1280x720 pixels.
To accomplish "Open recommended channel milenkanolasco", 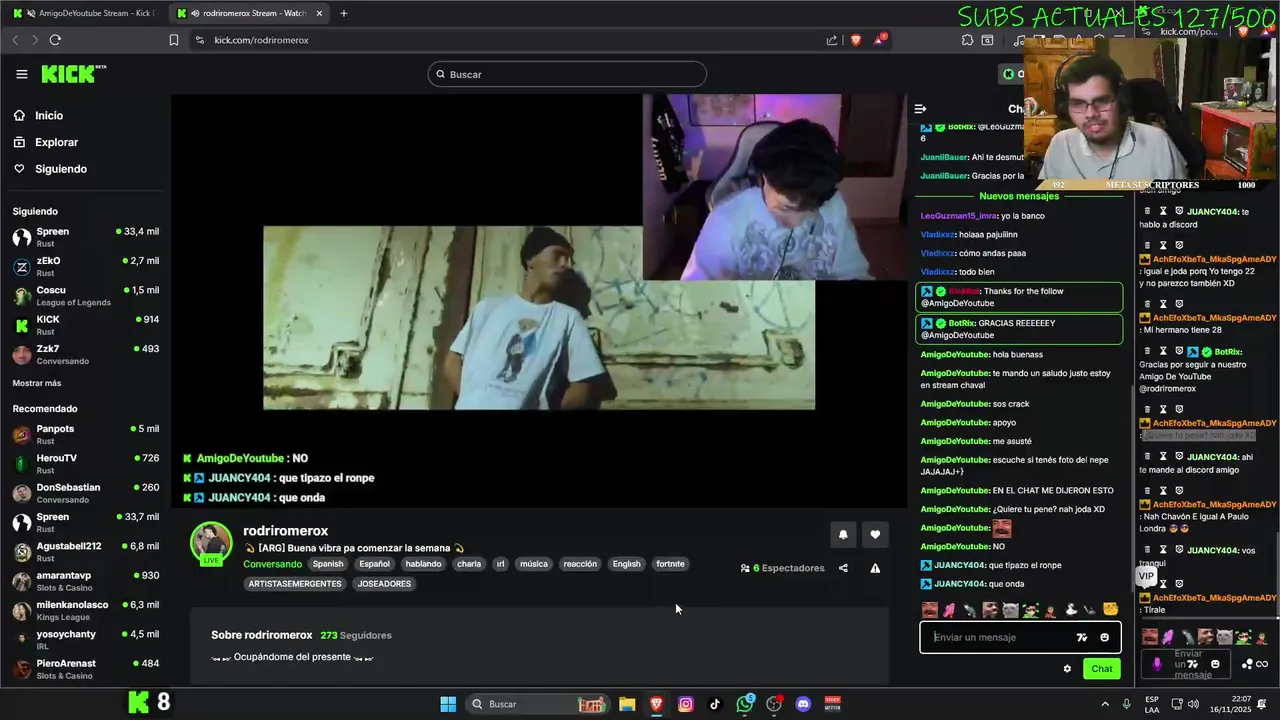I will click(85, 610).
